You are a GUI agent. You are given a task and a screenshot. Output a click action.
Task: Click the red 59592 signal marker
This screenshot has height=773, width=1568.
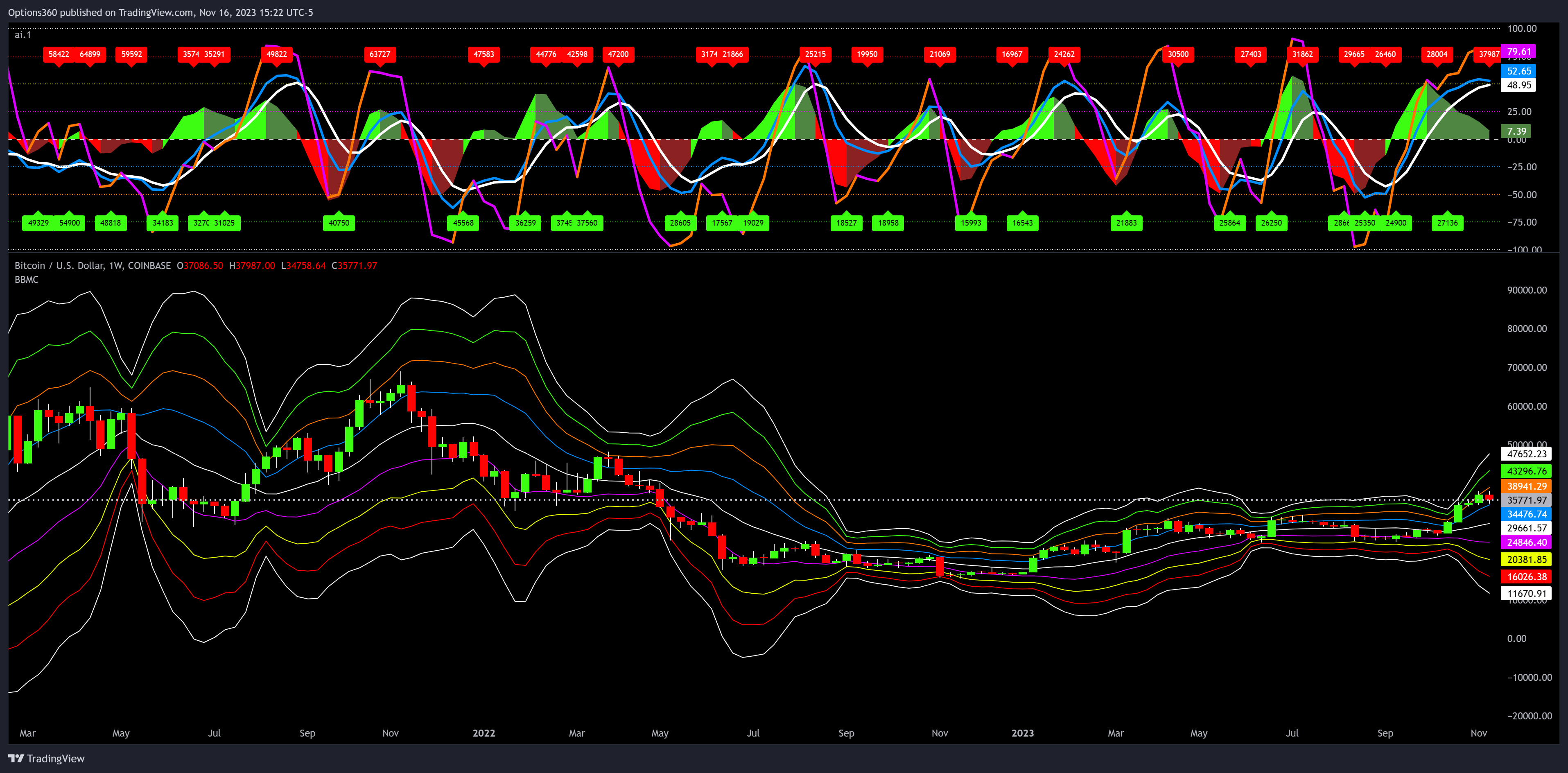pos(131,54)
